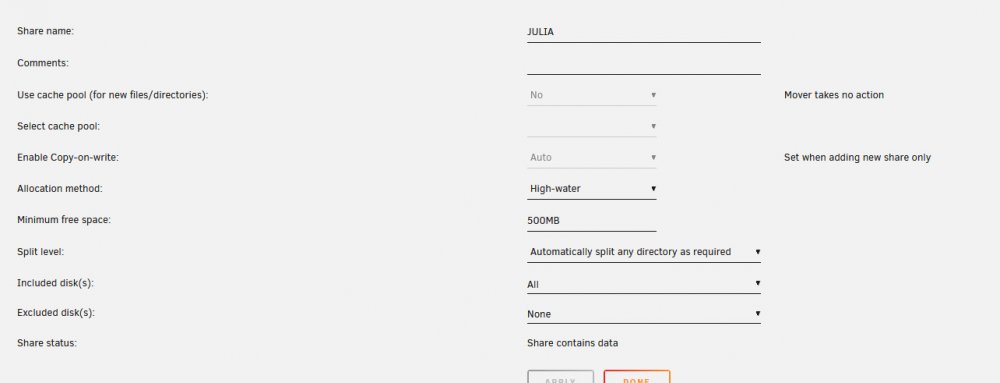1000x383 pixels.
Task: Click the 'Comments:' label text
Action: click(x=43, y=63)
